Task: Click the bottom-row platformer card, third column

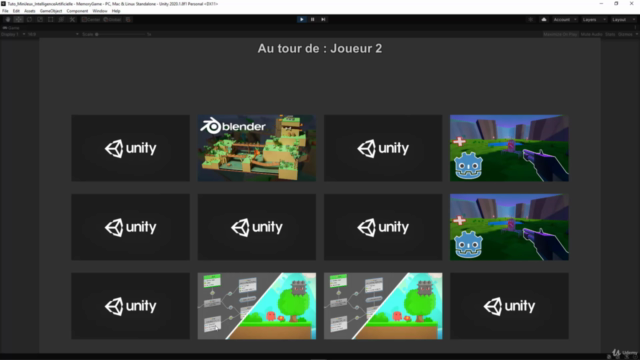Action: [x=383, y=306]
